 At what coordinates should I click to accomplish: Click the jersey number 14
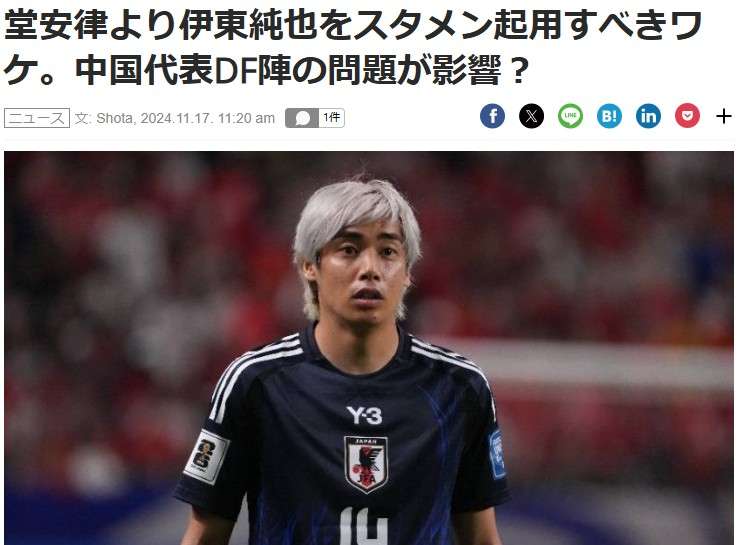click(x=363, y=526)
